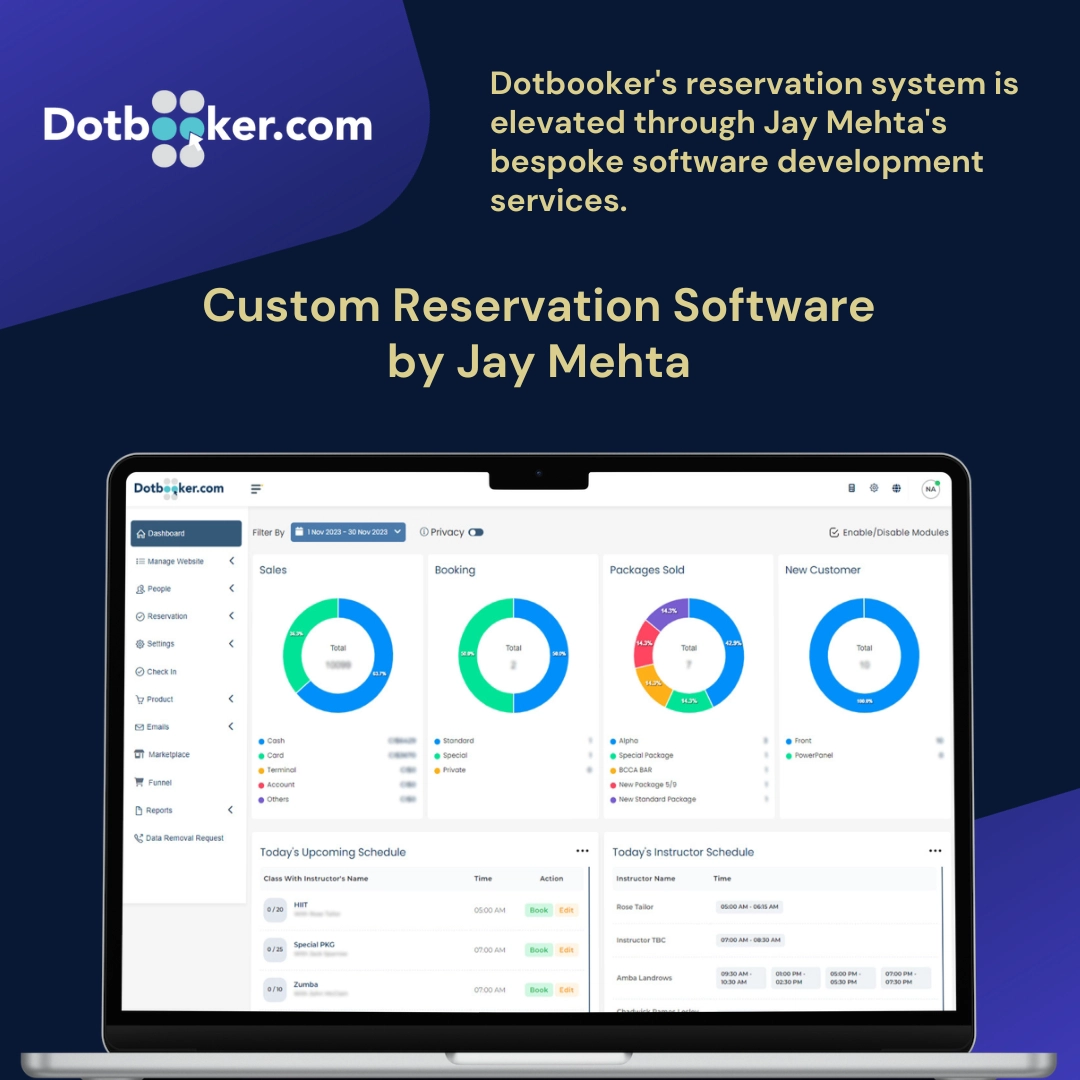Click the Privacy info icon
This screenshot has width=1080, height=1080.
[424, 532]
